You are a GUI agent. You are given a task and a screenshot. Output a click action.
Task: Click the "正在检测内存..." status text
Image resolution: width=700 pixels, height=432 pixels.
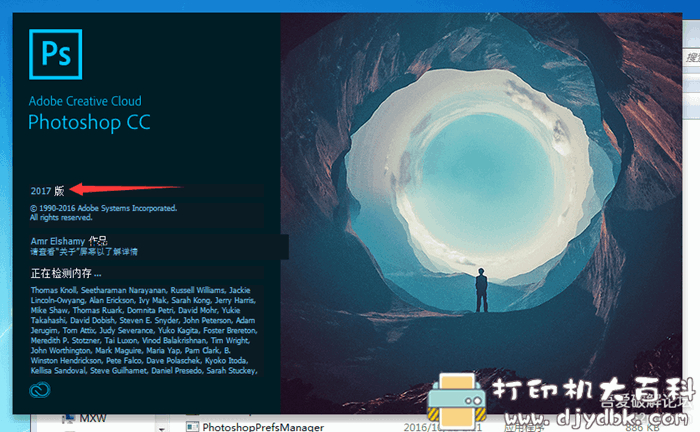66,273
